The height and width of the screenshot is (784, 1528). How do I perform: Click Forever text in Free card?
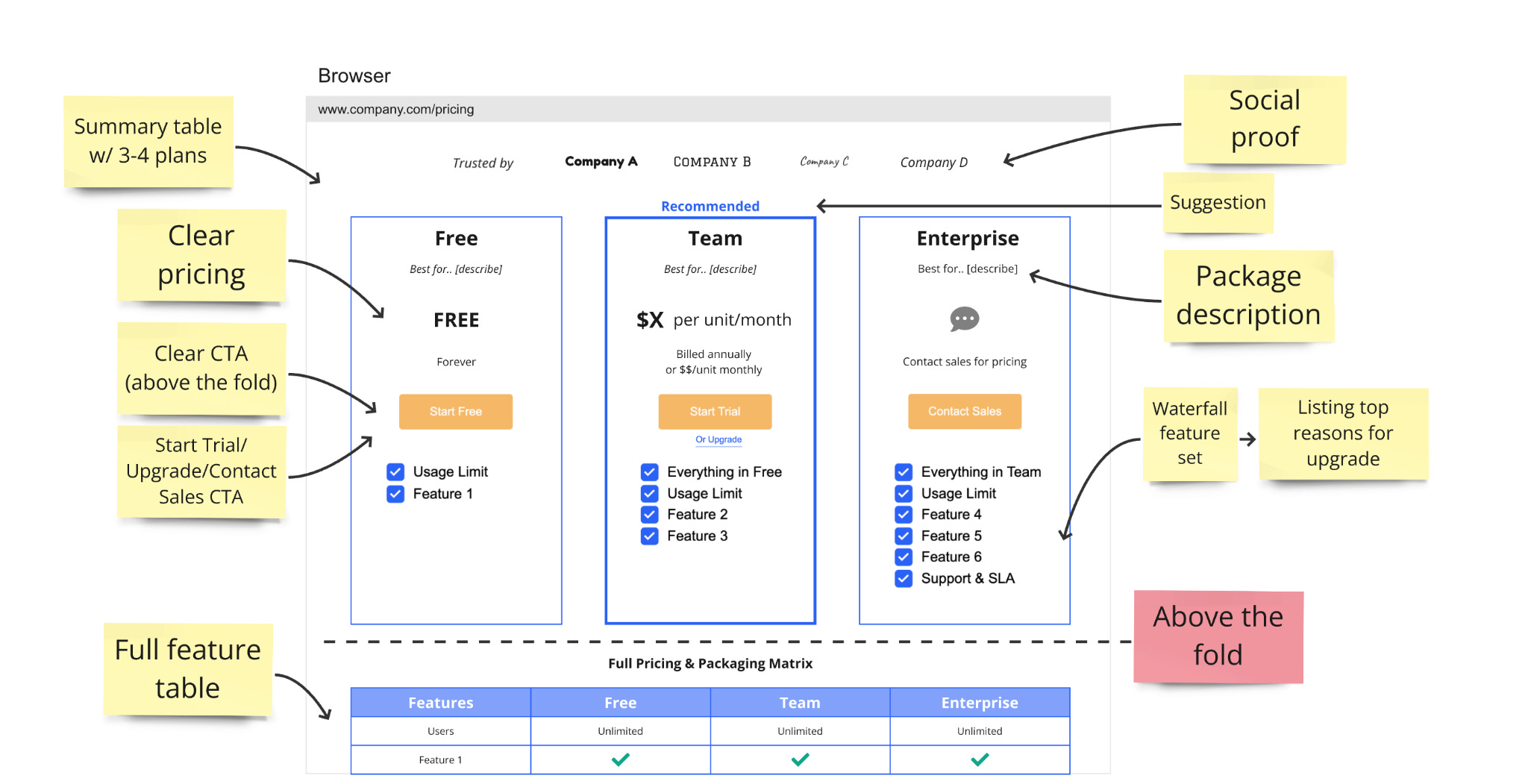point(456,362)
